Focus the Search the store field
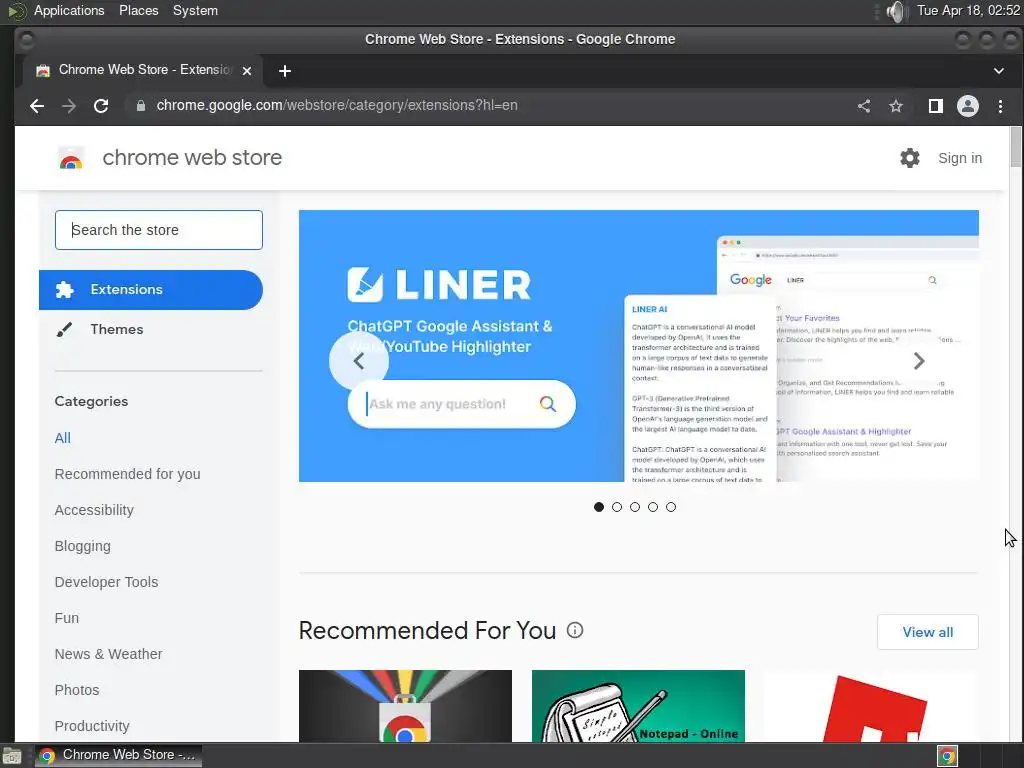The image size is (1024, 768). pos(159,230)
